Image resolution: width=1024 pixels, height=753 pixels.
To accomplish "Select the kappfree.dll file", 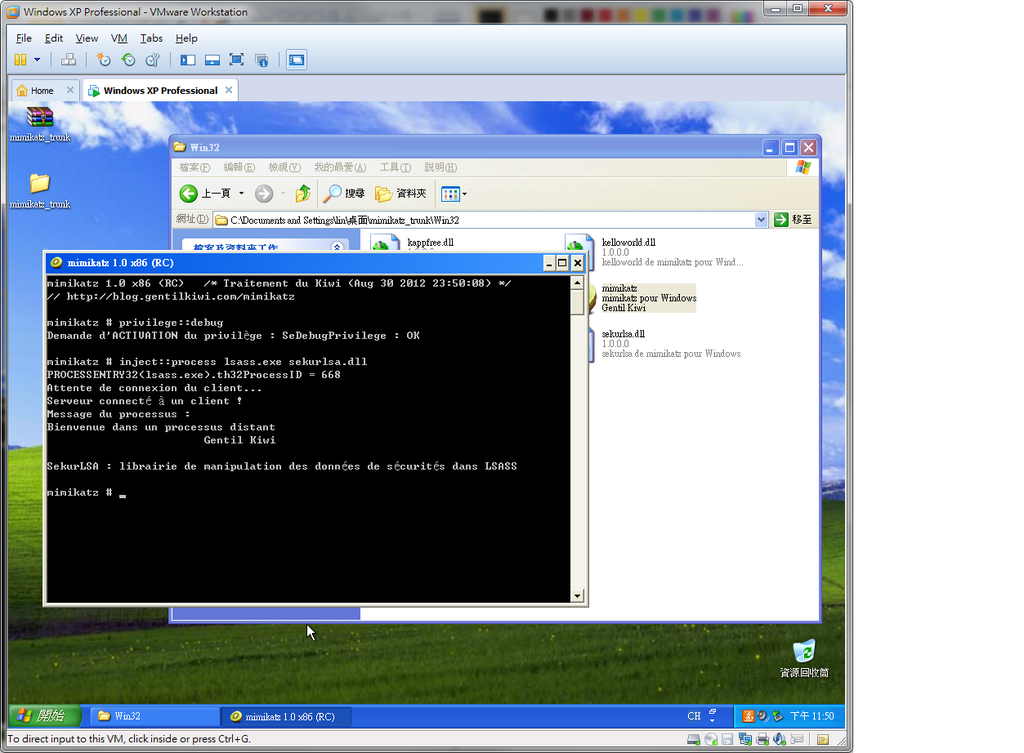I will [x=411, y=243].
